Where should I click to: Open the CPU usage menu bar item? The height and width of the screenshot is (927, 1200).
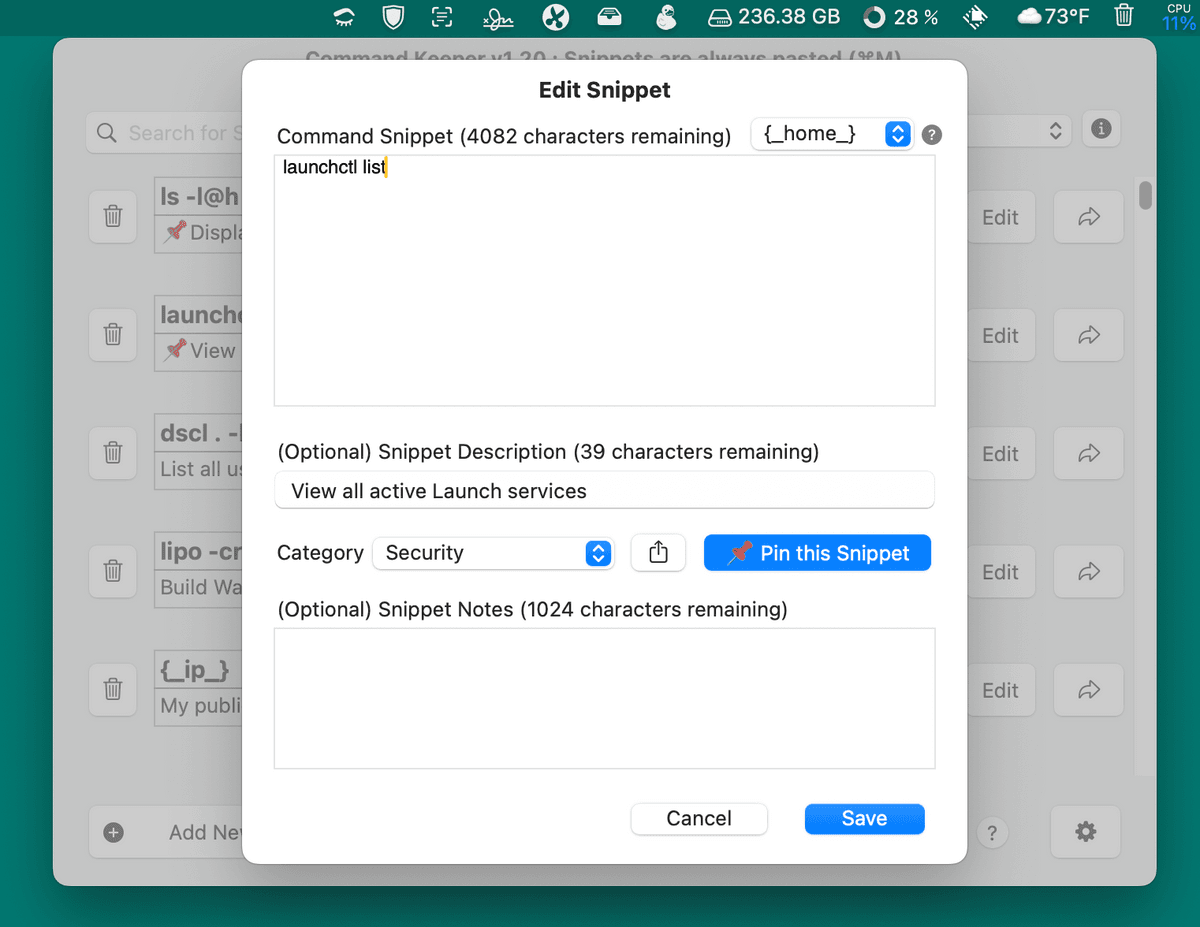pyautogui.click(x=1178, y=16)
